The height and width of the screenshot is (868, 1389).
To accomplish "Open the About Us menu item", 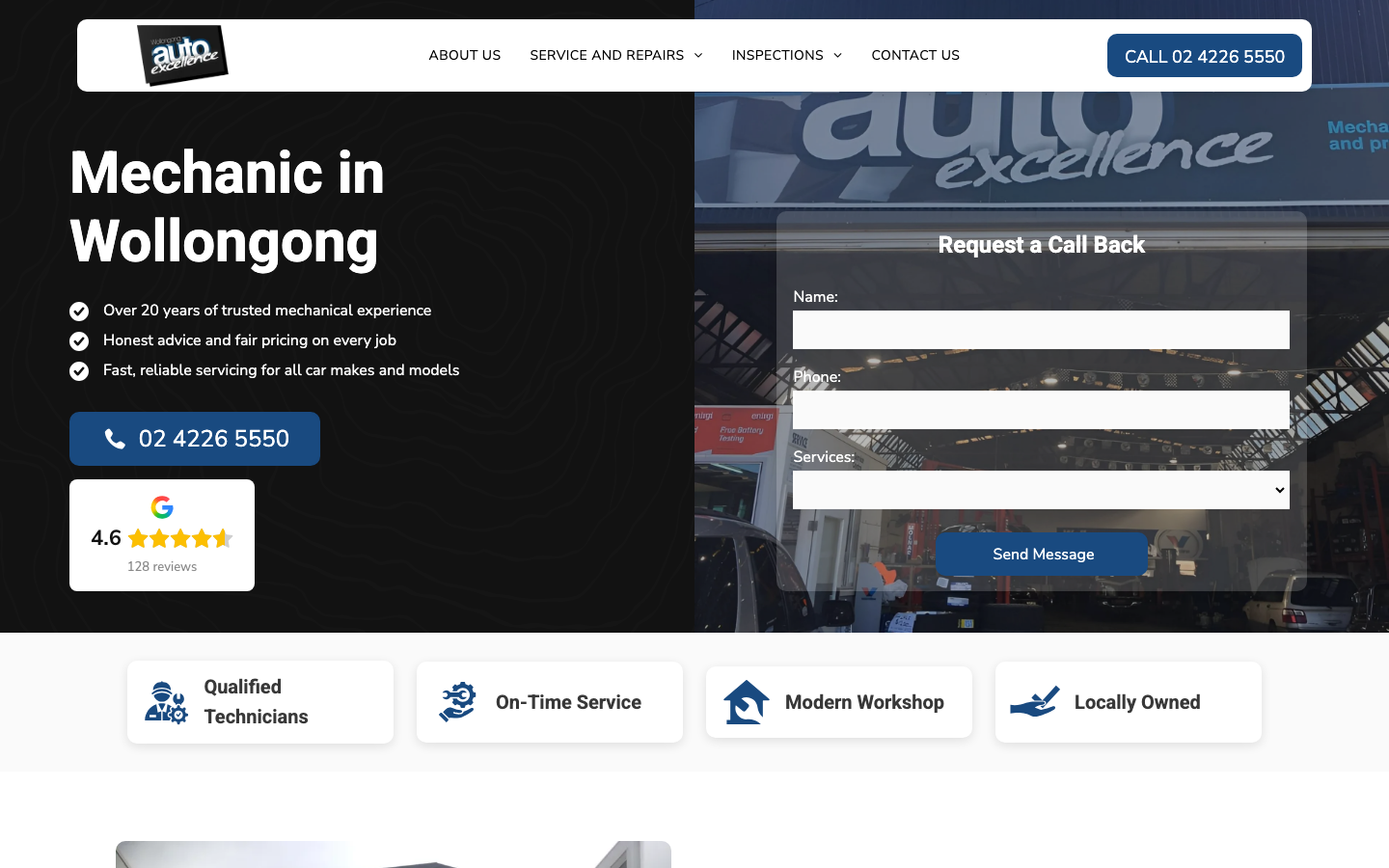I will coord(464,55).
